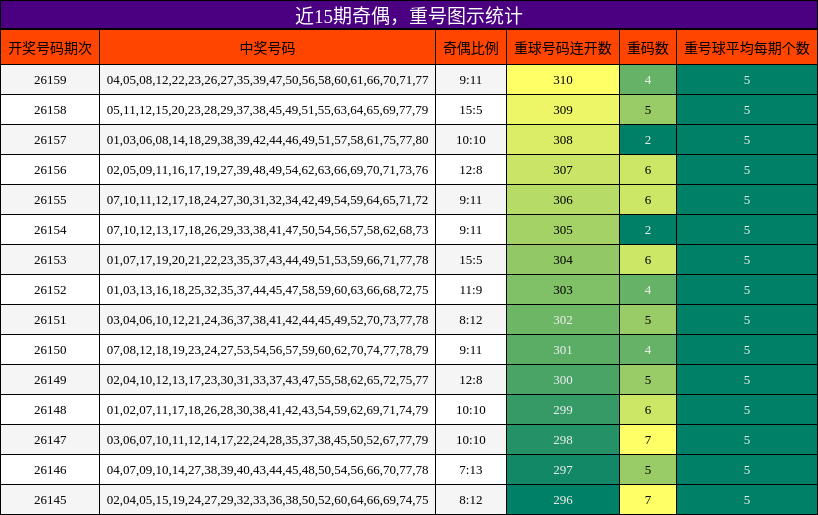Select winning numbers starting 02,05,09,11,16
818x515 pixels.
[268, 170]
